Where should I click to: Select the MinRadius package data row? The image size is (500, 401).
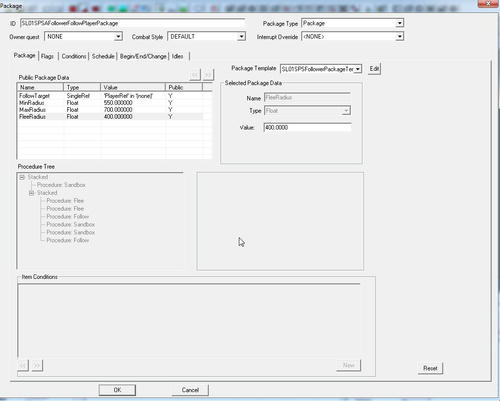(x=111, y=103)
